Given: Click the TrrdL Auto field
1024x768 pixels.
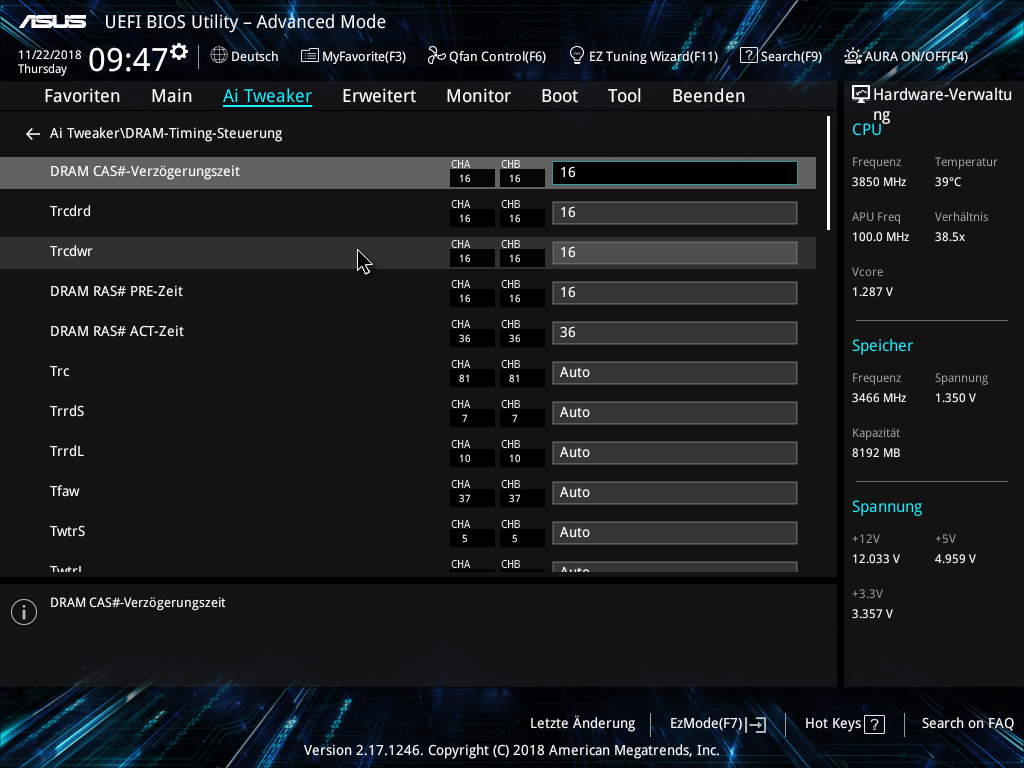Looking at the screenshot, I should click(x=675, y=453).
